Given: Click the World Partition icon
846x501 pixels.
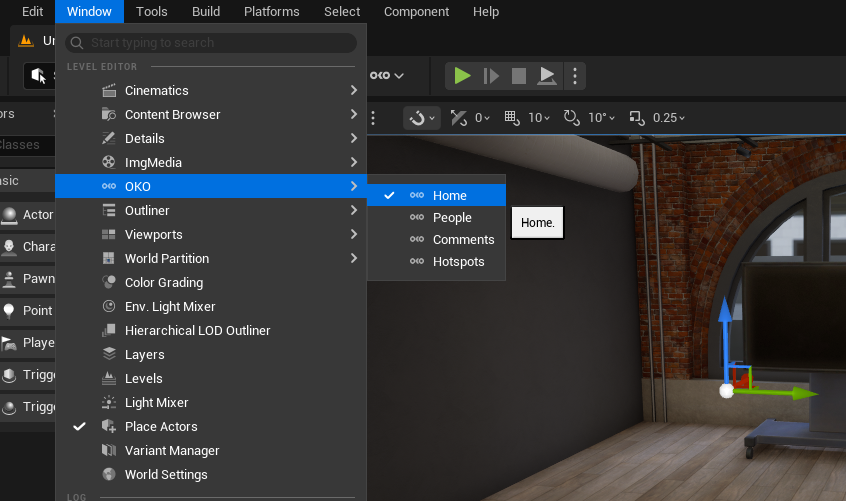Looking at the screenshot, I should click(109, 258).
